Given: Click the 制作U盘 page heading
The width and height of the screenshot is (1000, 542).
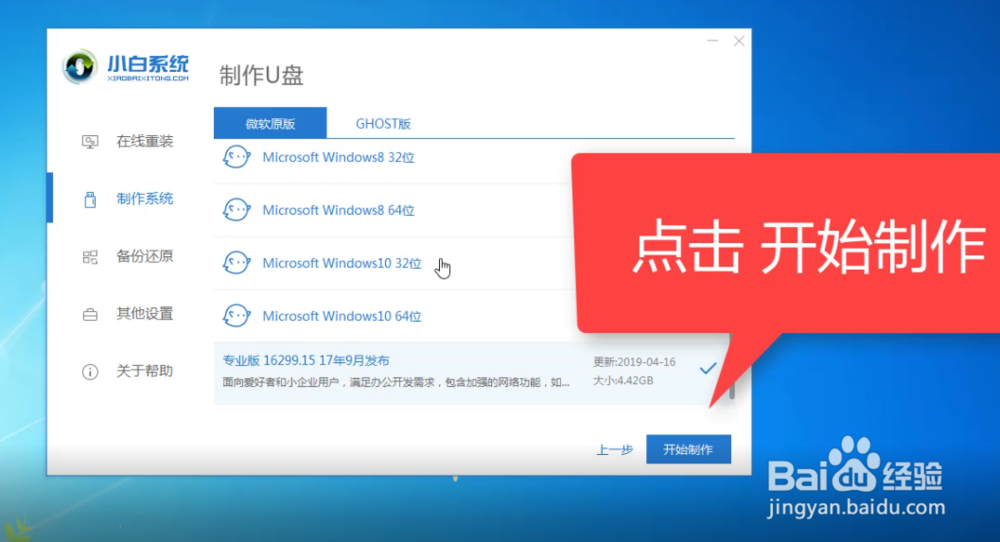Looking at the screenshot, I should point(261,75).
